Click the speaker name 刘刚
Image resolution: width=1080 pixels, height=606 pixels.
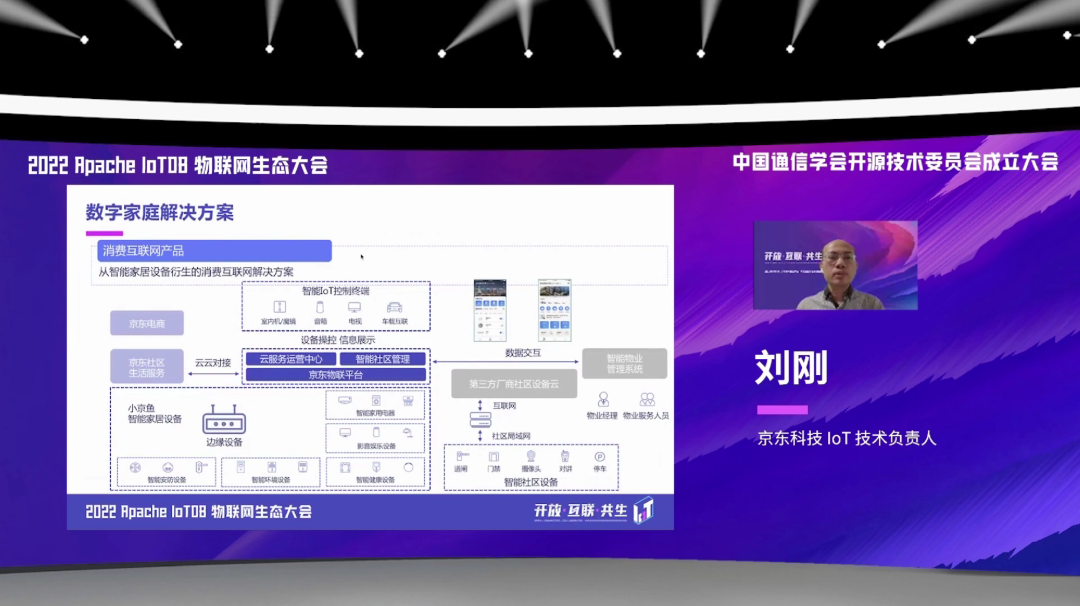point(791,367)
